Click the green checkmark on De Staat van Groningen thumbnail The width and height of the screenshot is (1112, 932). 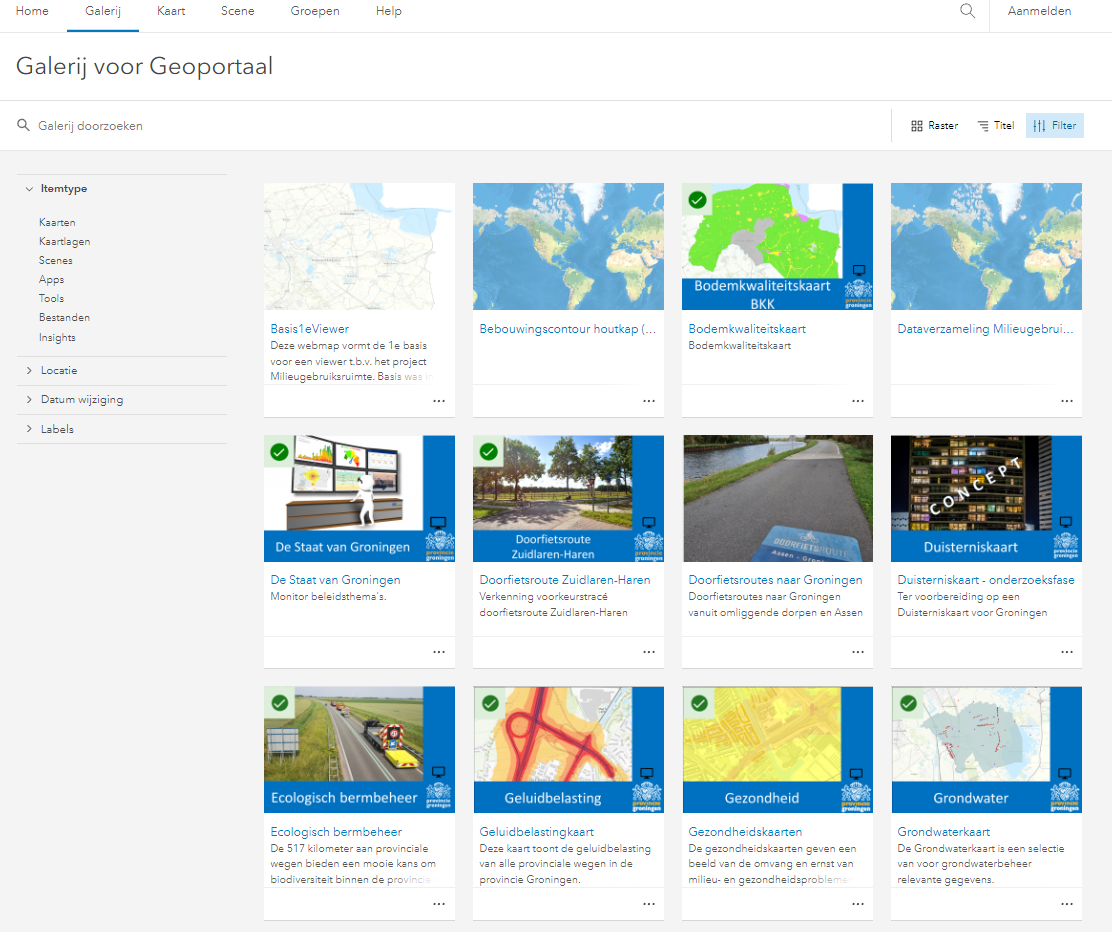[x=279, y=452]
